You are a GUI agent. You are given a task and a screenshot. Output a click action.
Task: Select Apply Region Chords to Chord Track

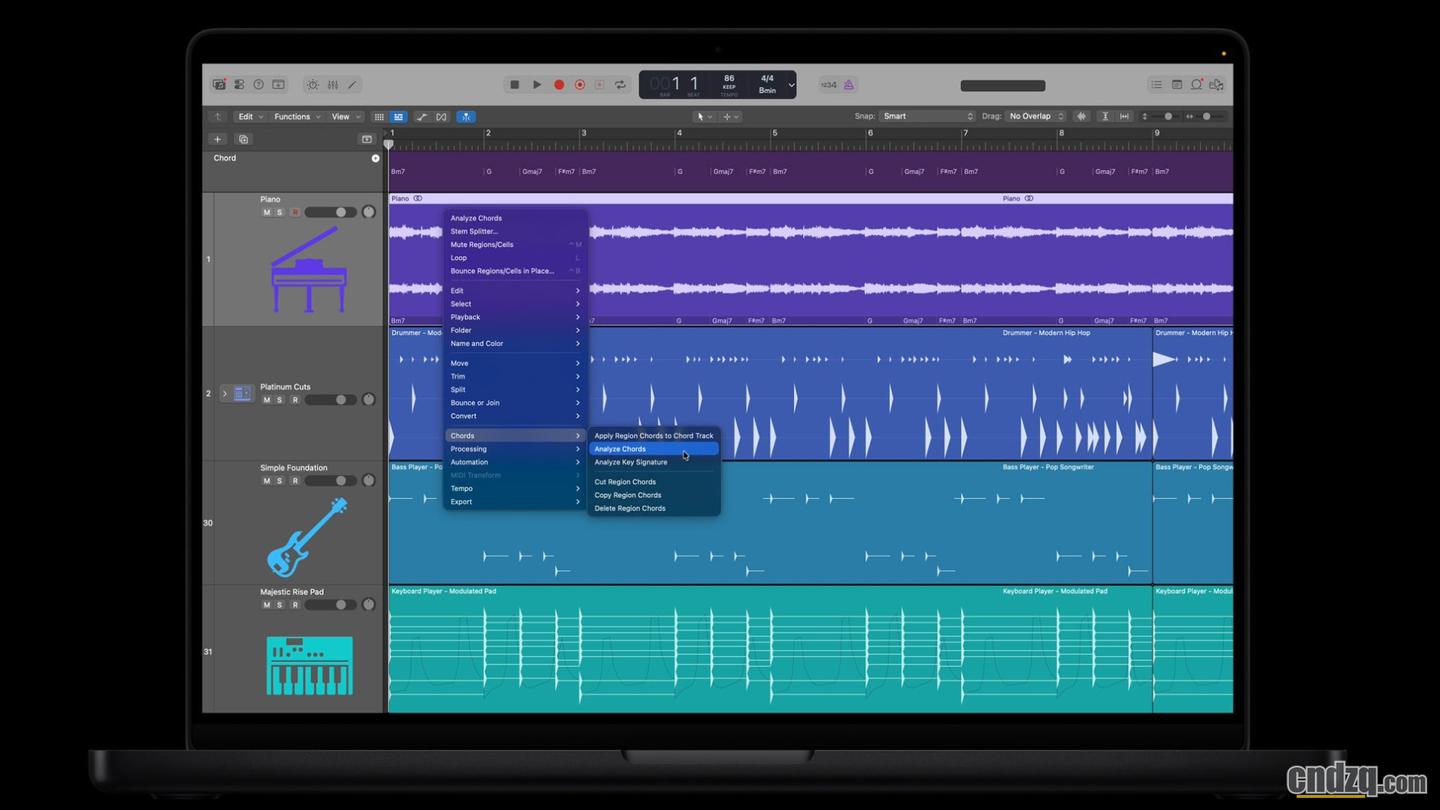coord(653,436)
